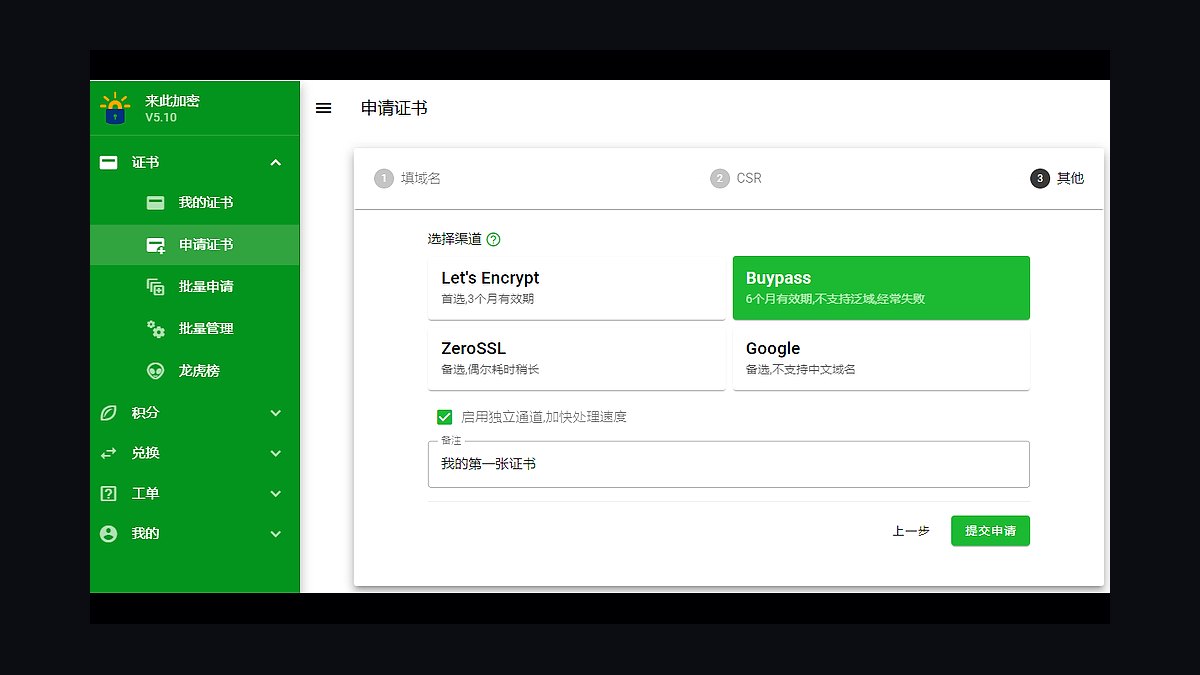Expand the 工单 menu chevron

(276, 494)
